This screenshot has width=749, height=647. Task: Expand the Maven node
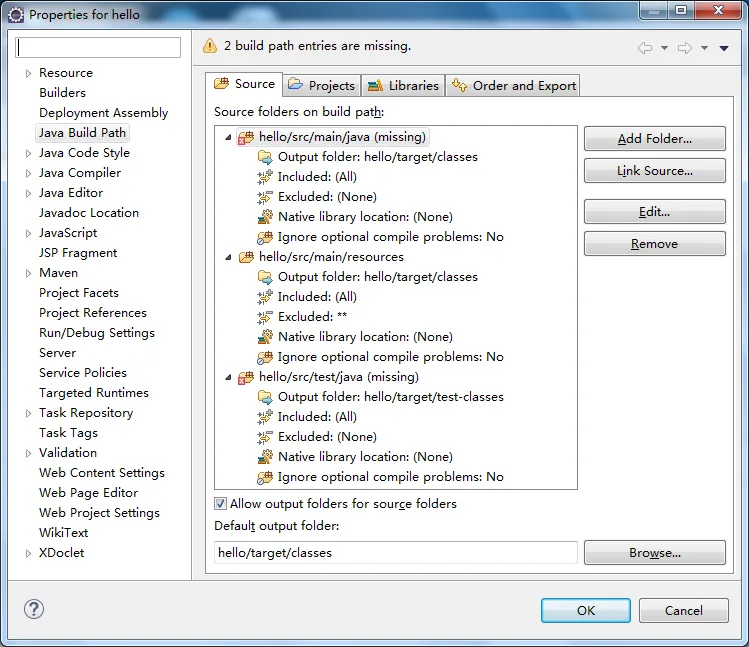[28, 273]
